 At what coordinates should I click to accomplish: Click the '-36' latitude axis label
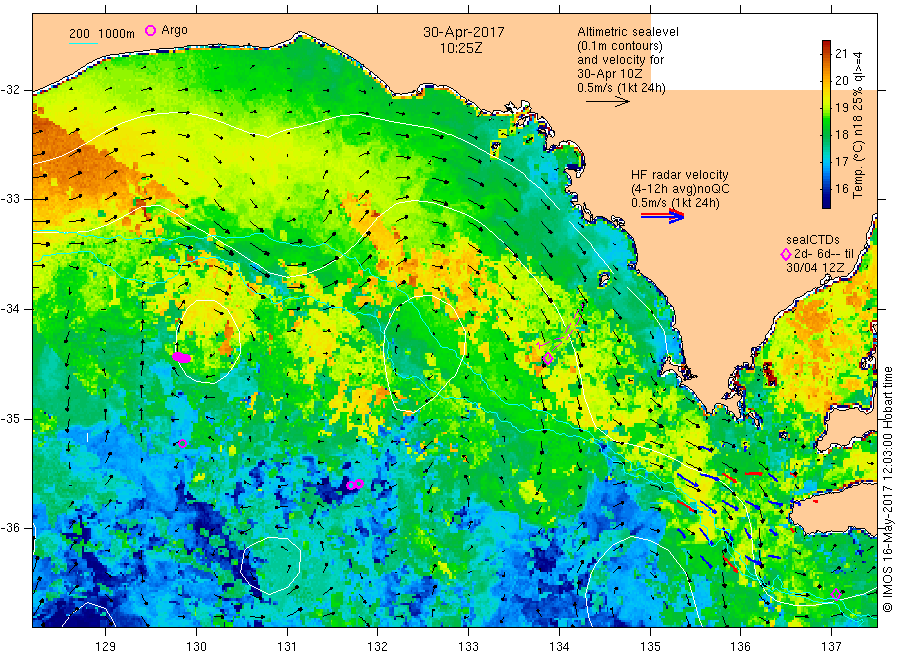pos(10,527)
